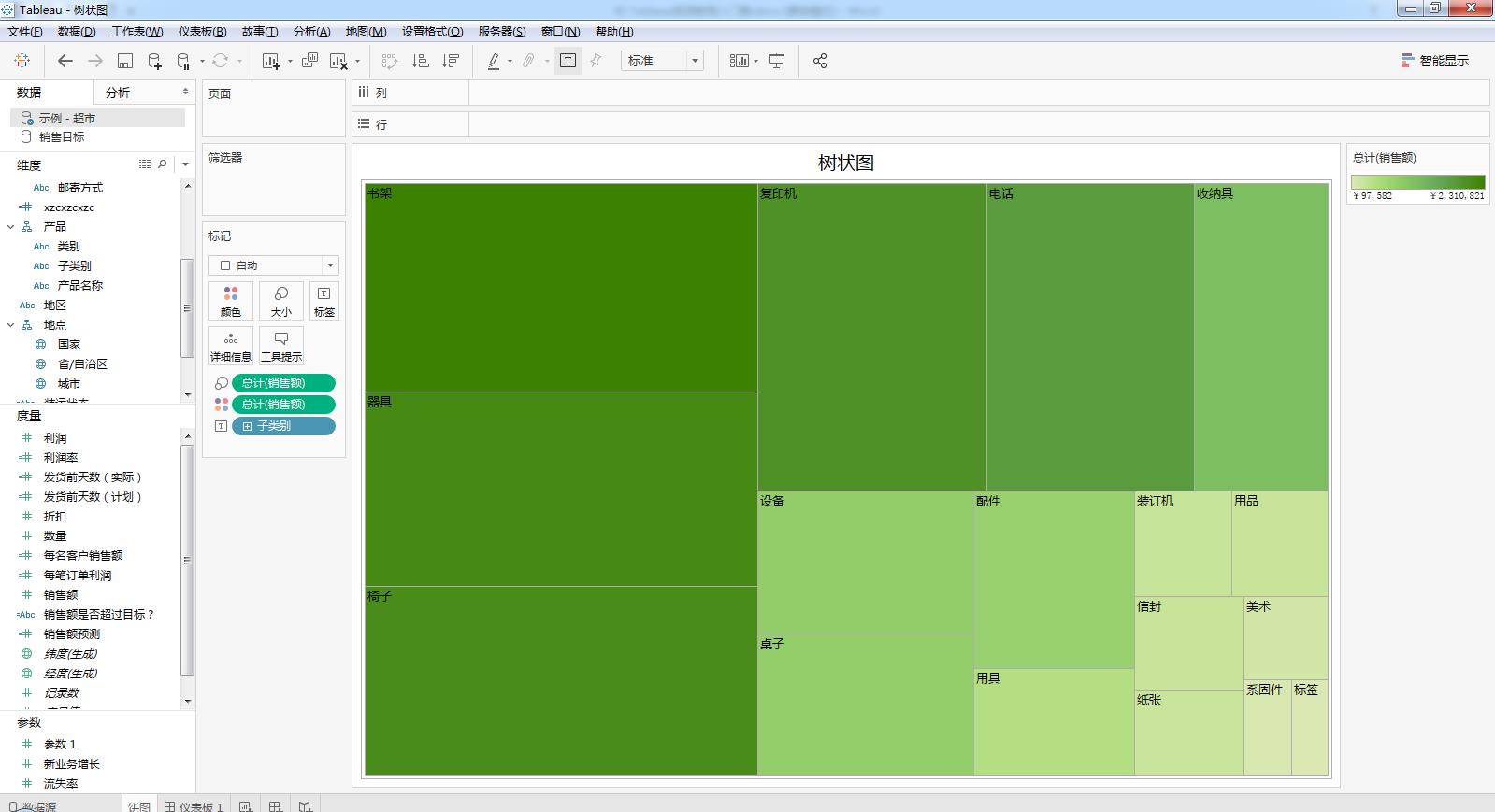Click the 工具提示 marks card button
Screen dimensions: 1495x812
[x=280, y=346]
